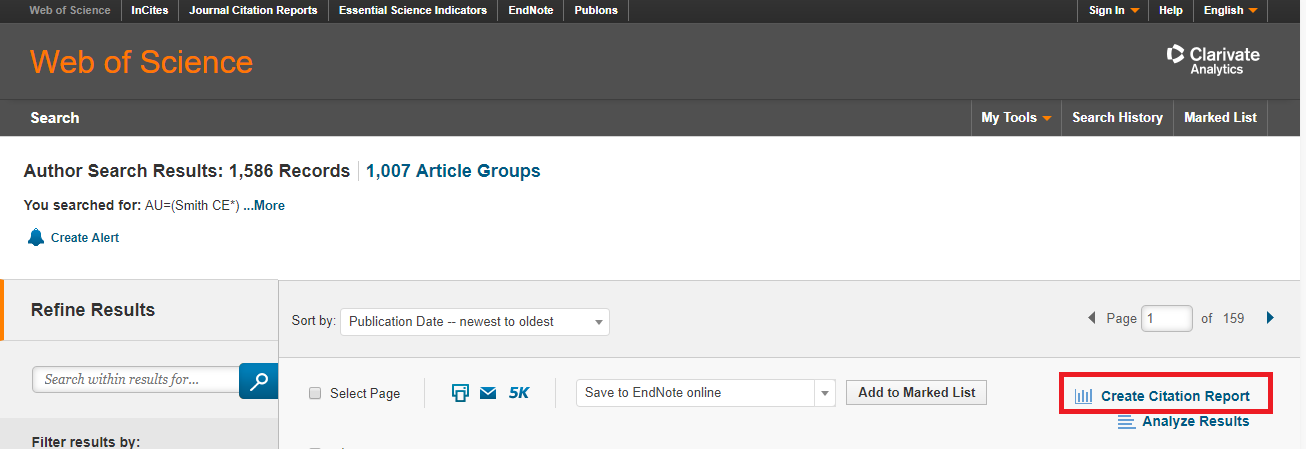1306x449 pixels.
Task: Expand the Save to EndNote online dropdown
Action: click(x=825, y=393)
